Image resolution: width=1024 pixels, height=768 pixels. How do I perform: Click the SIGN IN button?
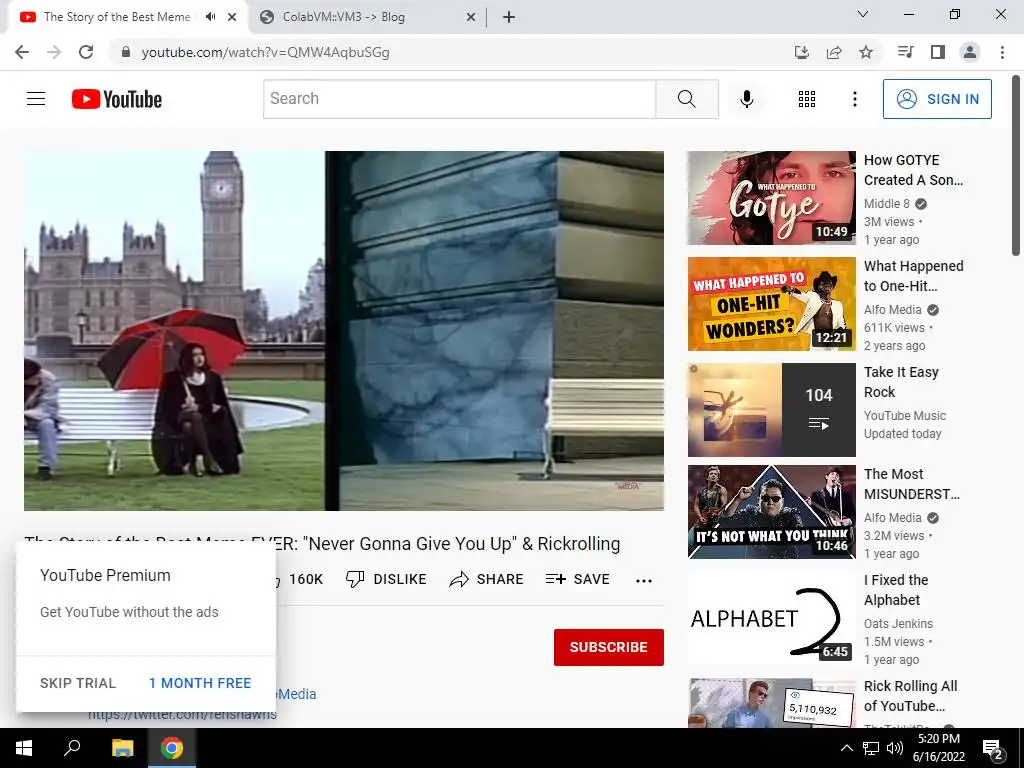tap(937, 99)
